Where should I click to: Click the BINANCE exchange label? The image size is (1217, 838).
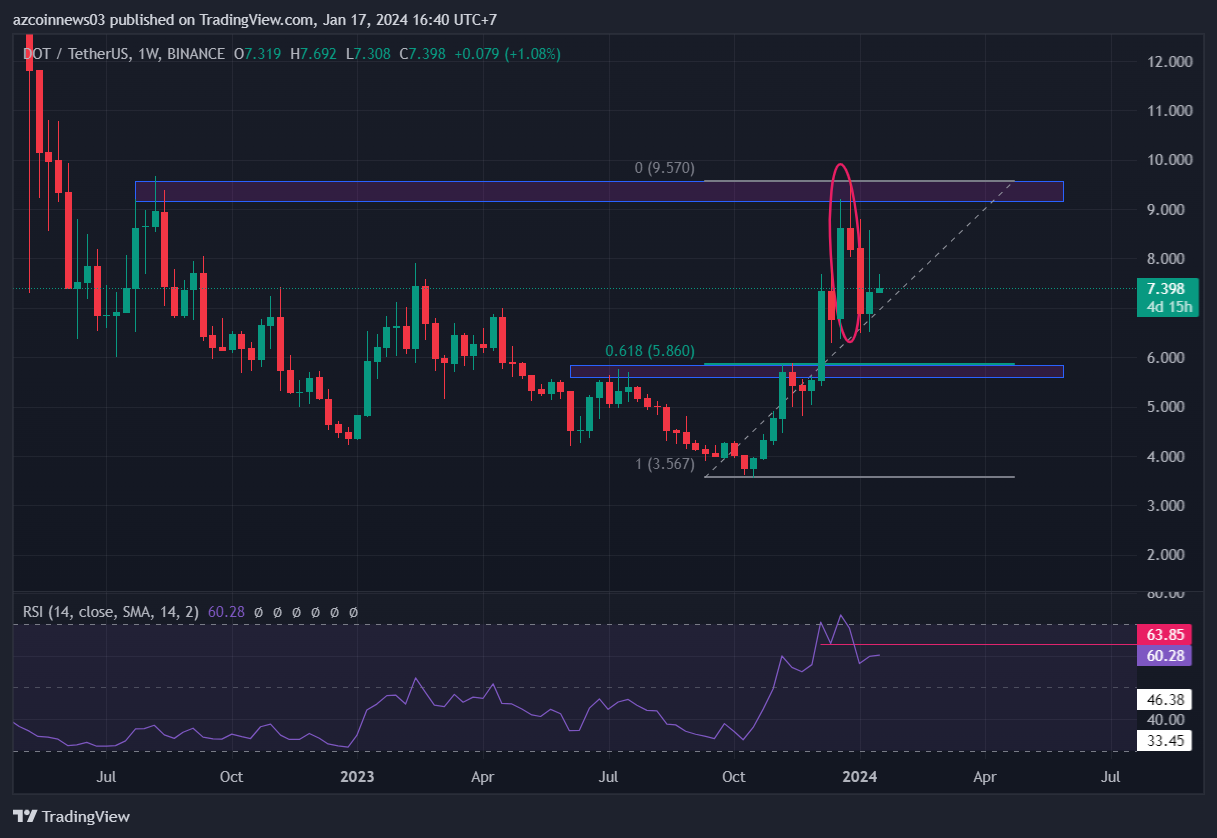pos(197,53)
